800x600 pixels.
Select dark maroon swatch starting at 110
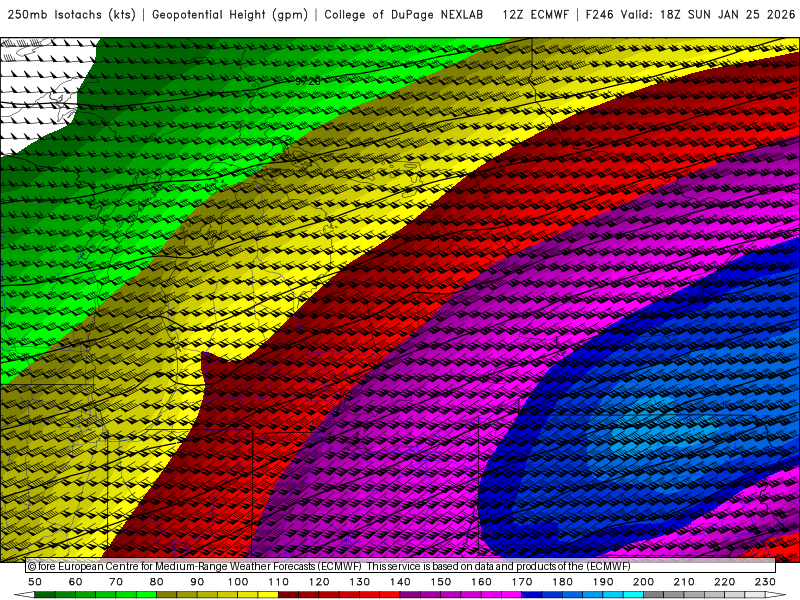288,595
